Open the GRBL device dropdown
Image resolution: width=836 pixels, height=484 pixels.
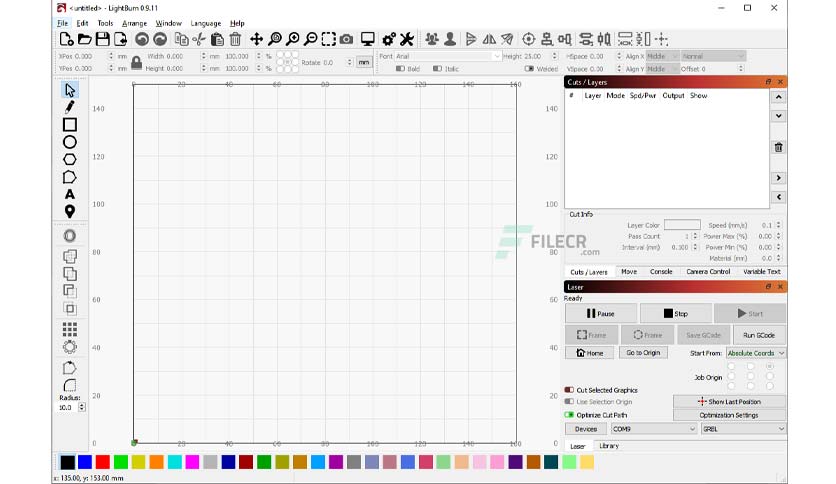(743, 429)
